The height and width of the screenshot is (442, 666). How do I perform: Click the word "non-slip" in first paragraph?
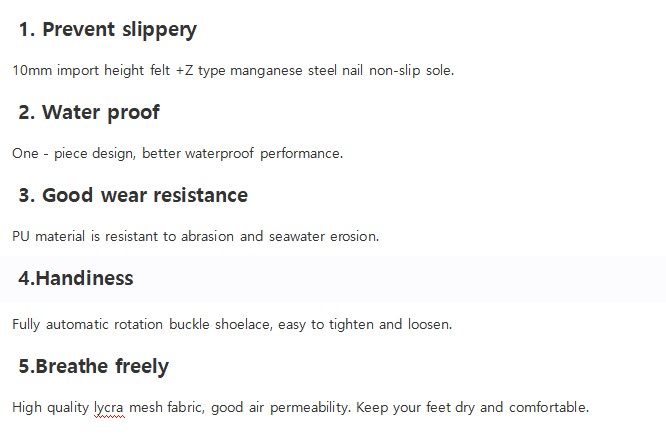coord(392,71)
